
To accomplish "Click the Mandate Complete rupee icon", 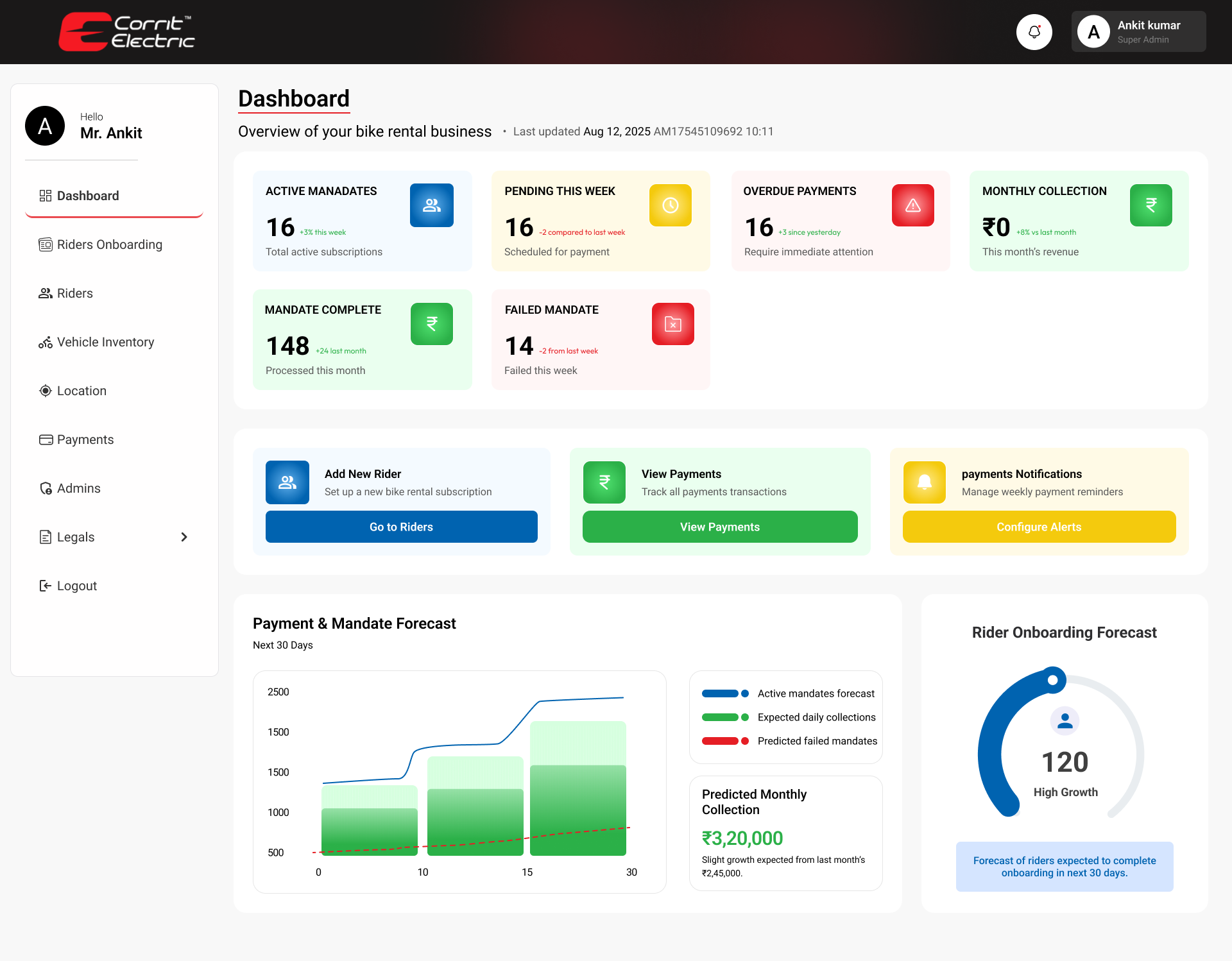I will (432, 324).
